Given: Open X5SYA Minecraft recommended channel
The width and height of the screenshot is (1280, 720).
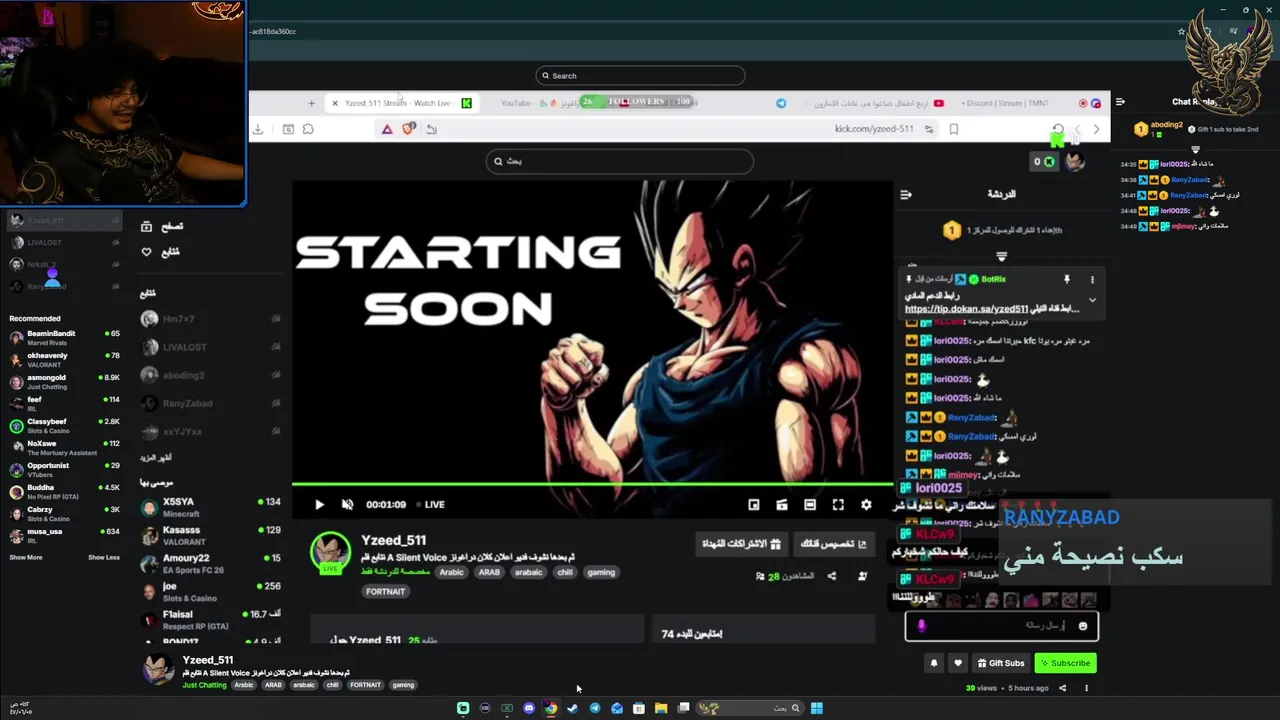Looking at the screenshot, I should (210, 507).
